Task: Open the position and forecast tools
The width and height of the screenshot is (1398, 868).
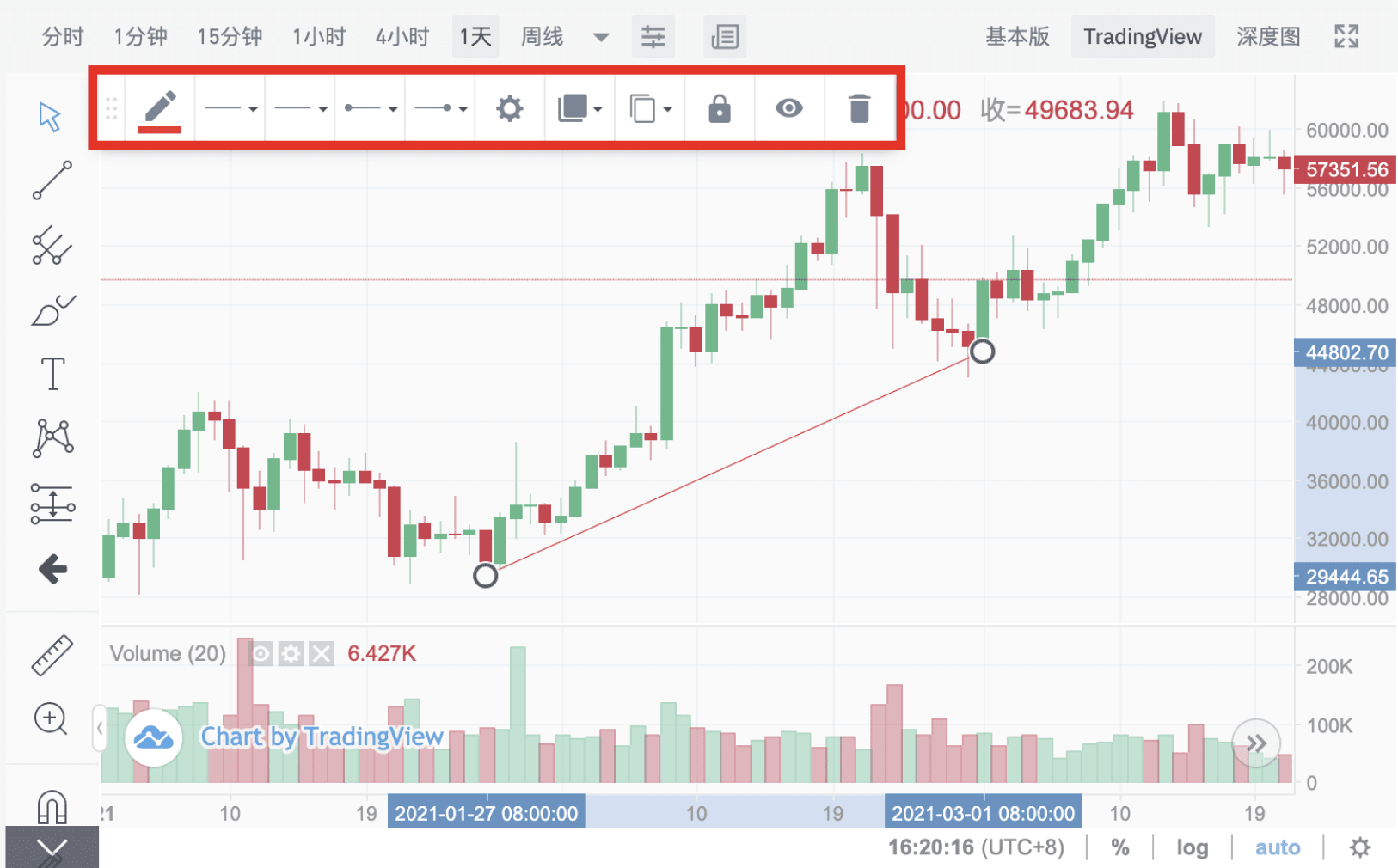Action: point(52,504)
